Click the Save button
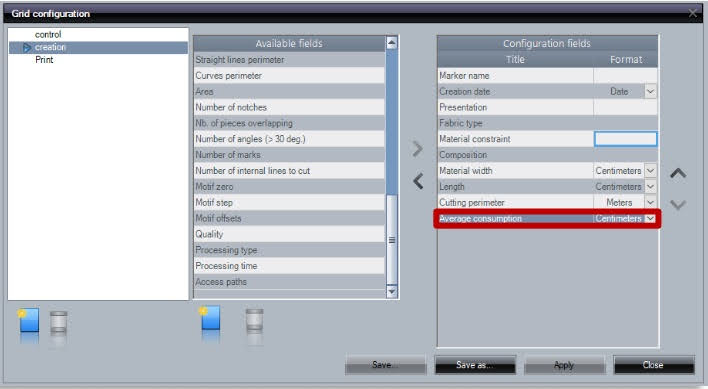 385,365
